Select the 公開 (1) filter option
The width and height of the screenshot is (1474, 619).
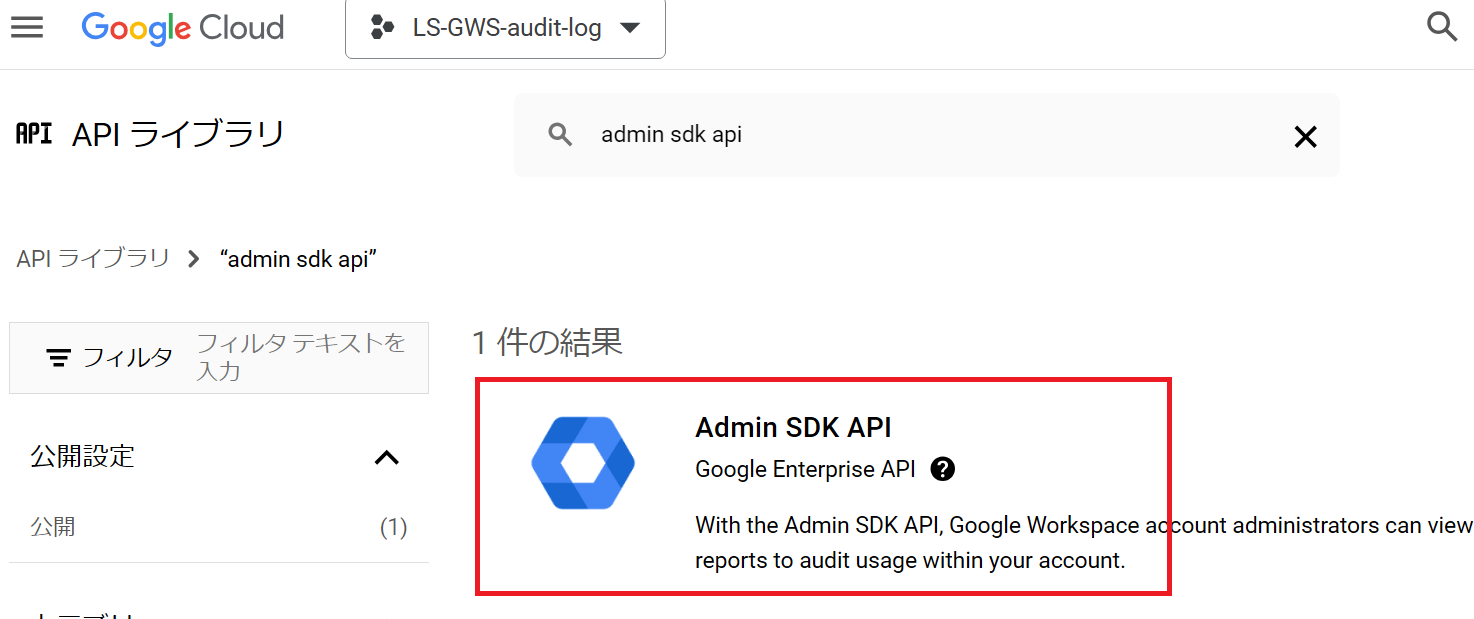(x=219, y=527)
